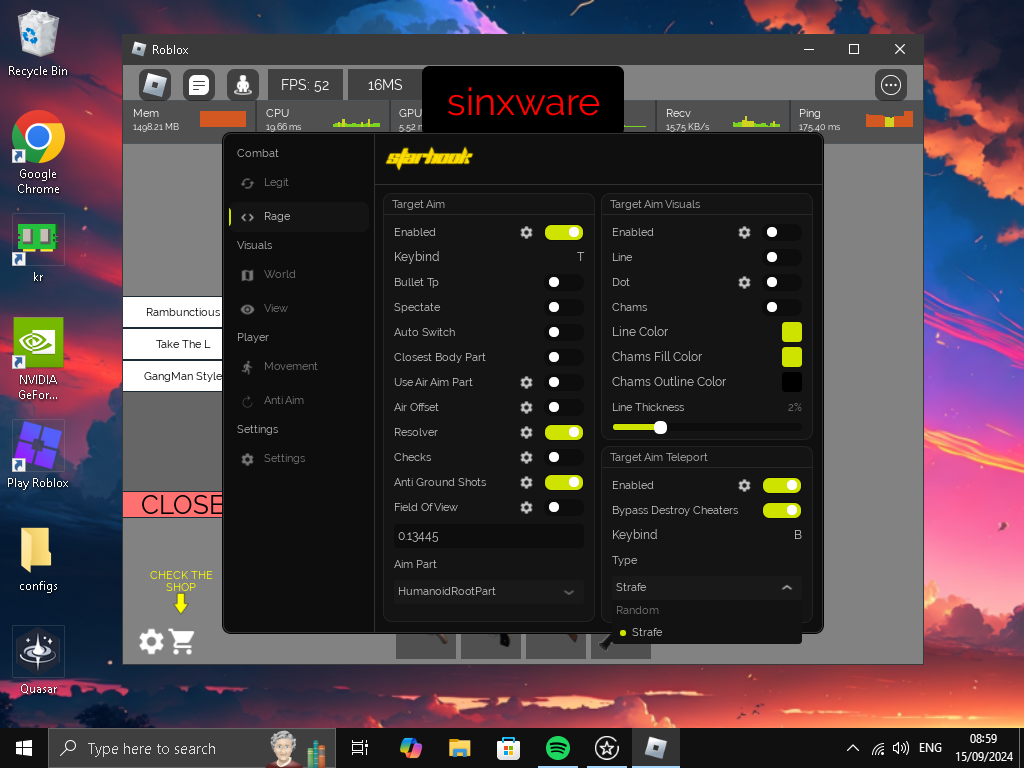Open File Explorer from the taskbar
Image resolution: width=1024 pixels, height=768 pixels.
pos(459,748)
